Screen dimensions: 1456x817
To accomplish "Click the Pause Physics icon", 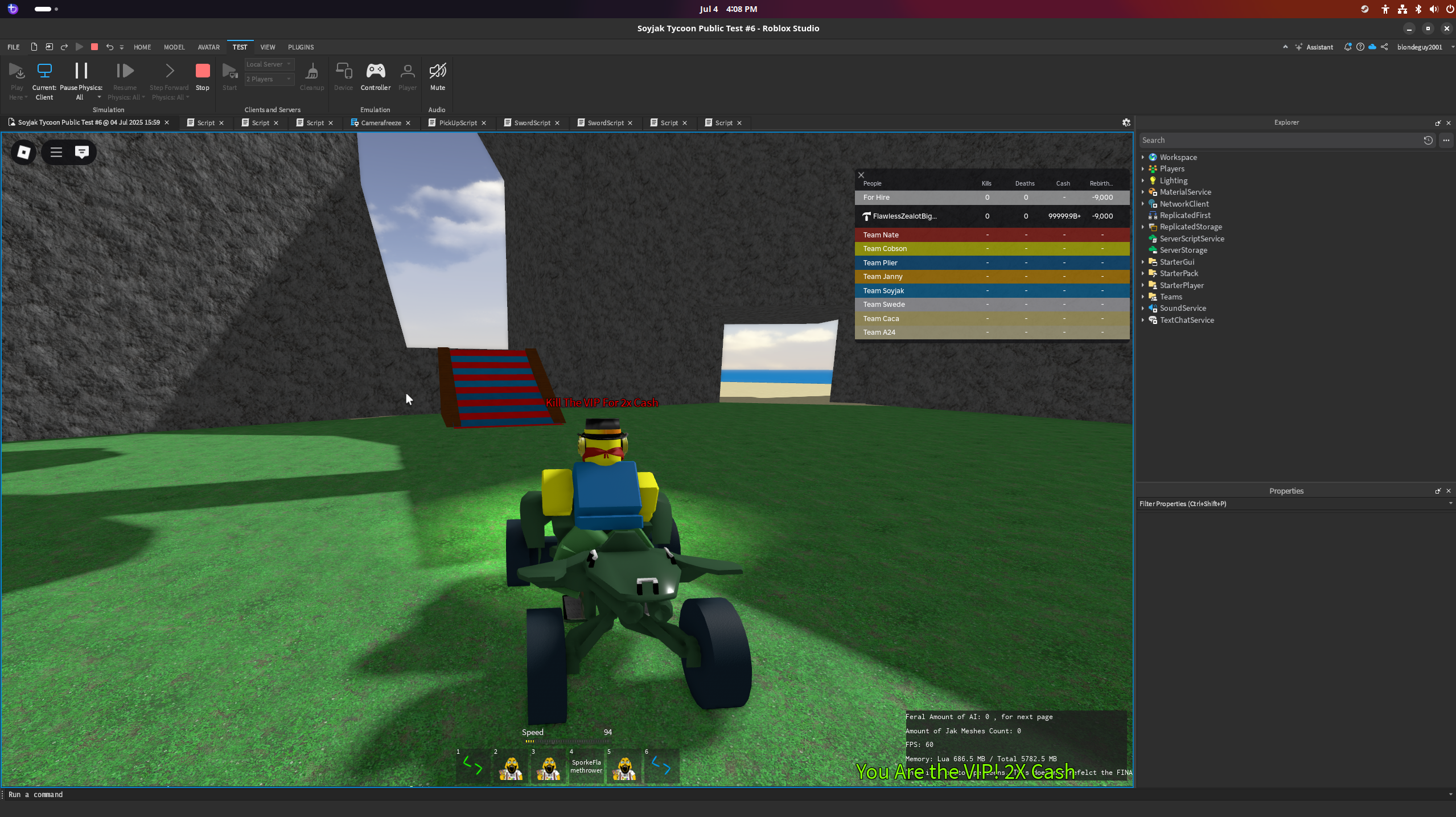I will [81, 71].
